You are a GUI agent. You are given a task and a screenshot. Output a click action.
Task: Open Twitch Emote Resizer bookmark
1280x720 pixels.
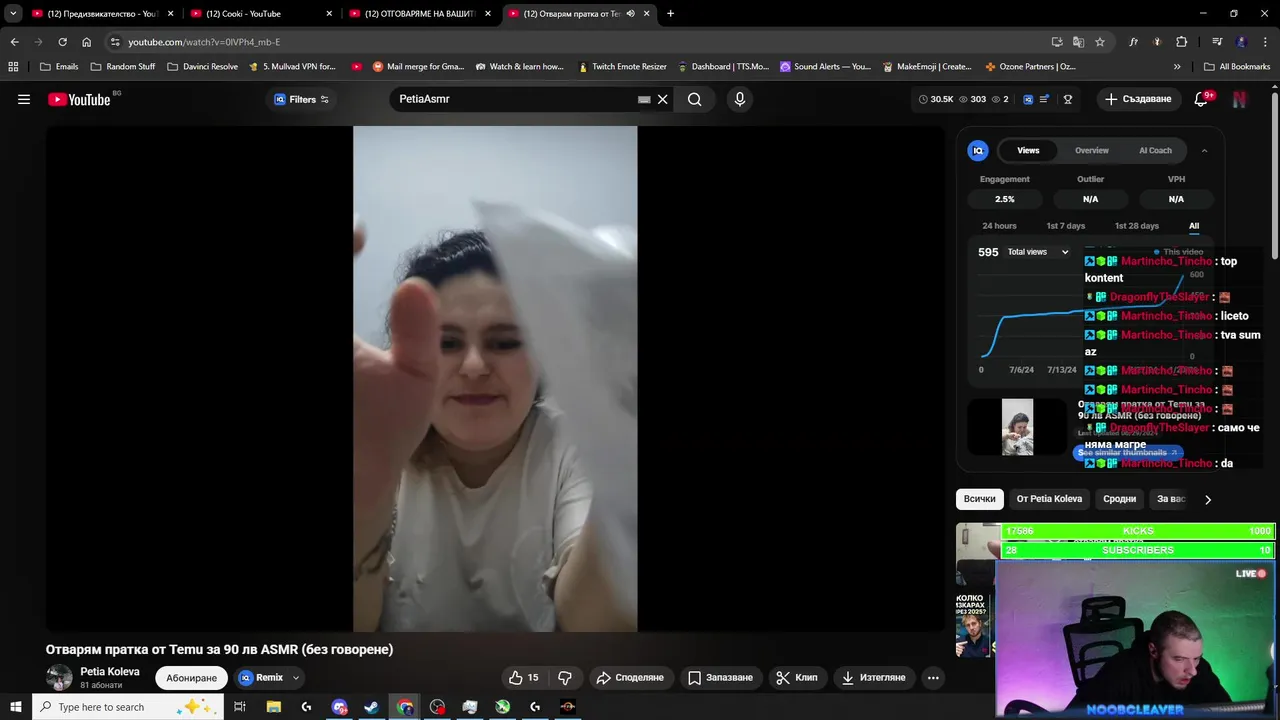(x=622, y=67)
